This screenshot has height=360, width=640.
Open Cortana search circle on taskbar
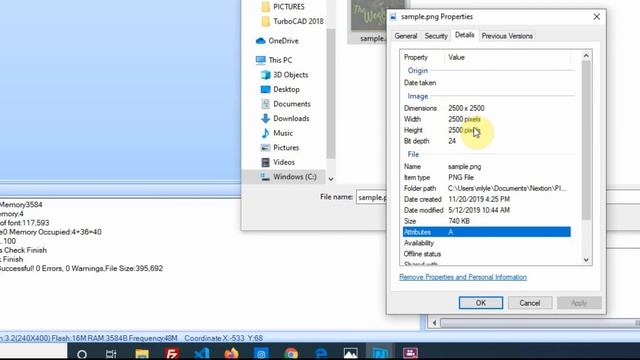coord(82,353)
